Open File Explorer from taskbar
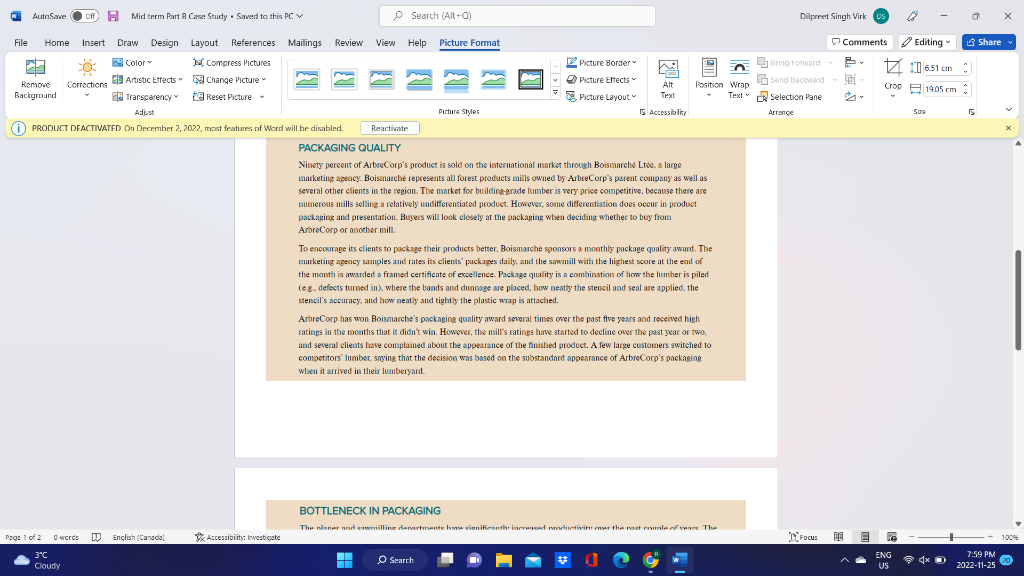Viewport: 1024px width, 576px height. [504, 560]
